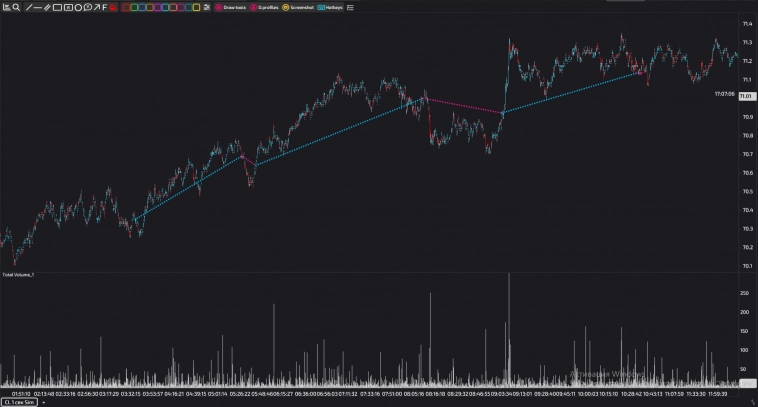Viewport: 758px width, 407px height.
Task: Click the Hotkeys button
Action: [x=331, y=7]
